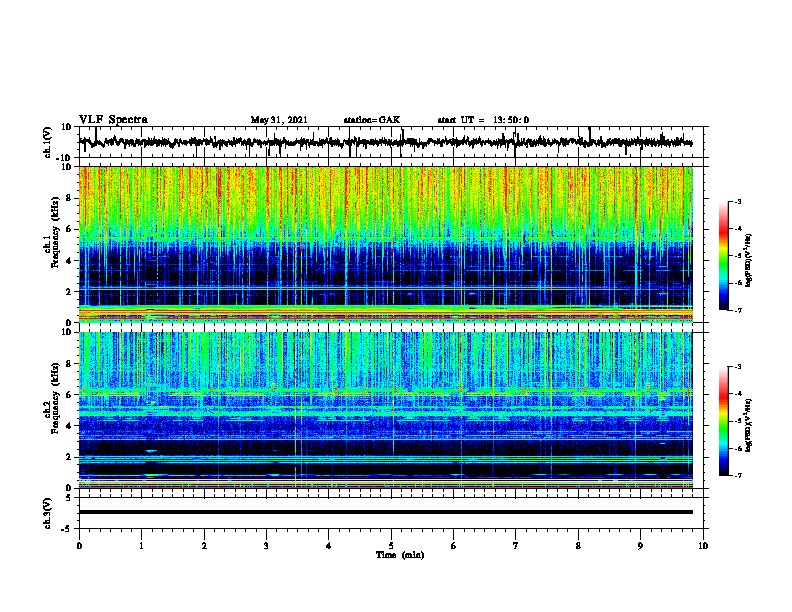Viewport: 792px width, 612px height.
Task: Click the ch.1 voltage waveform trace
Action: [385, 142]
